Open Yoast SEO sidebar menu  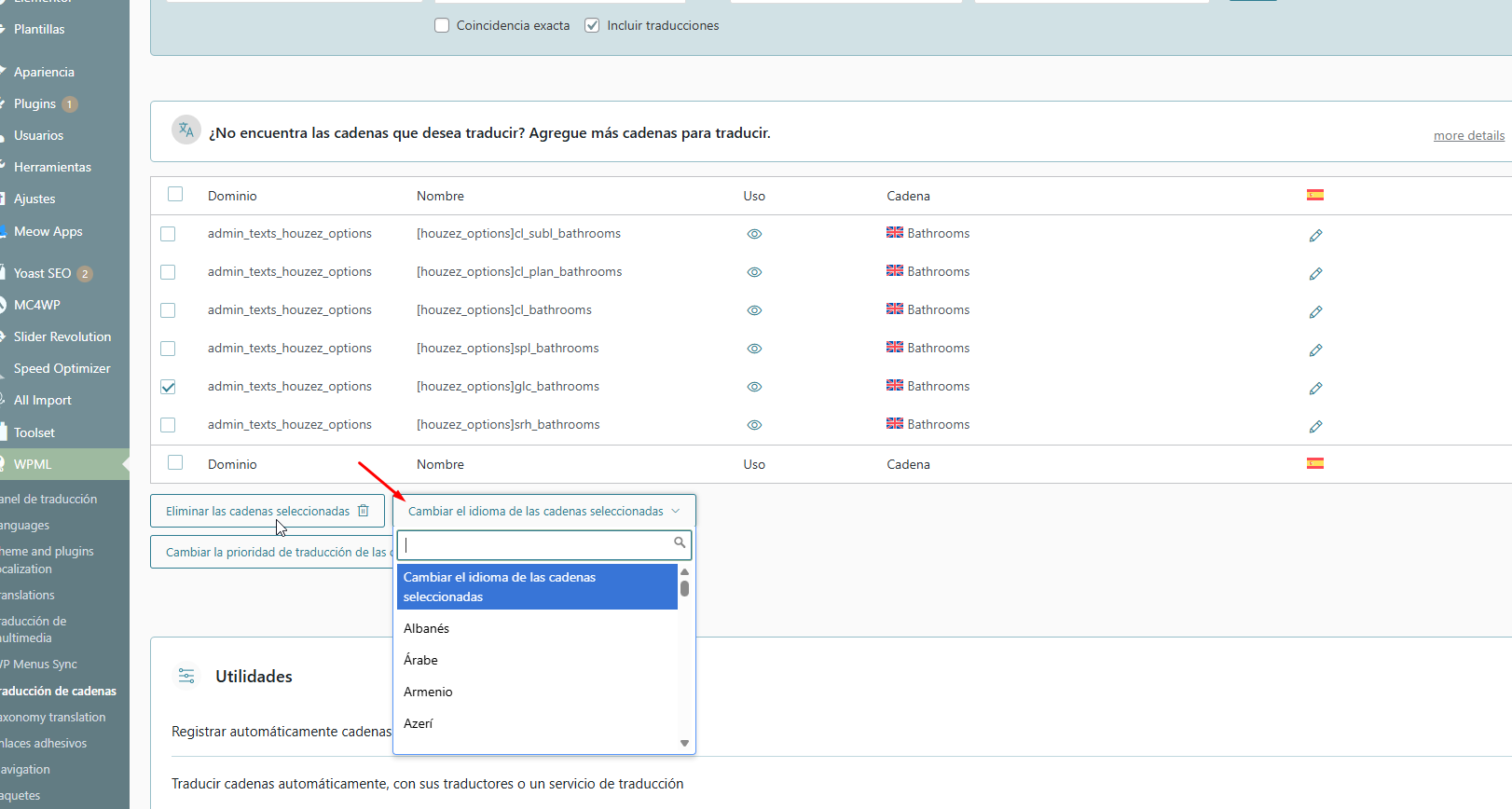point(42,273)
